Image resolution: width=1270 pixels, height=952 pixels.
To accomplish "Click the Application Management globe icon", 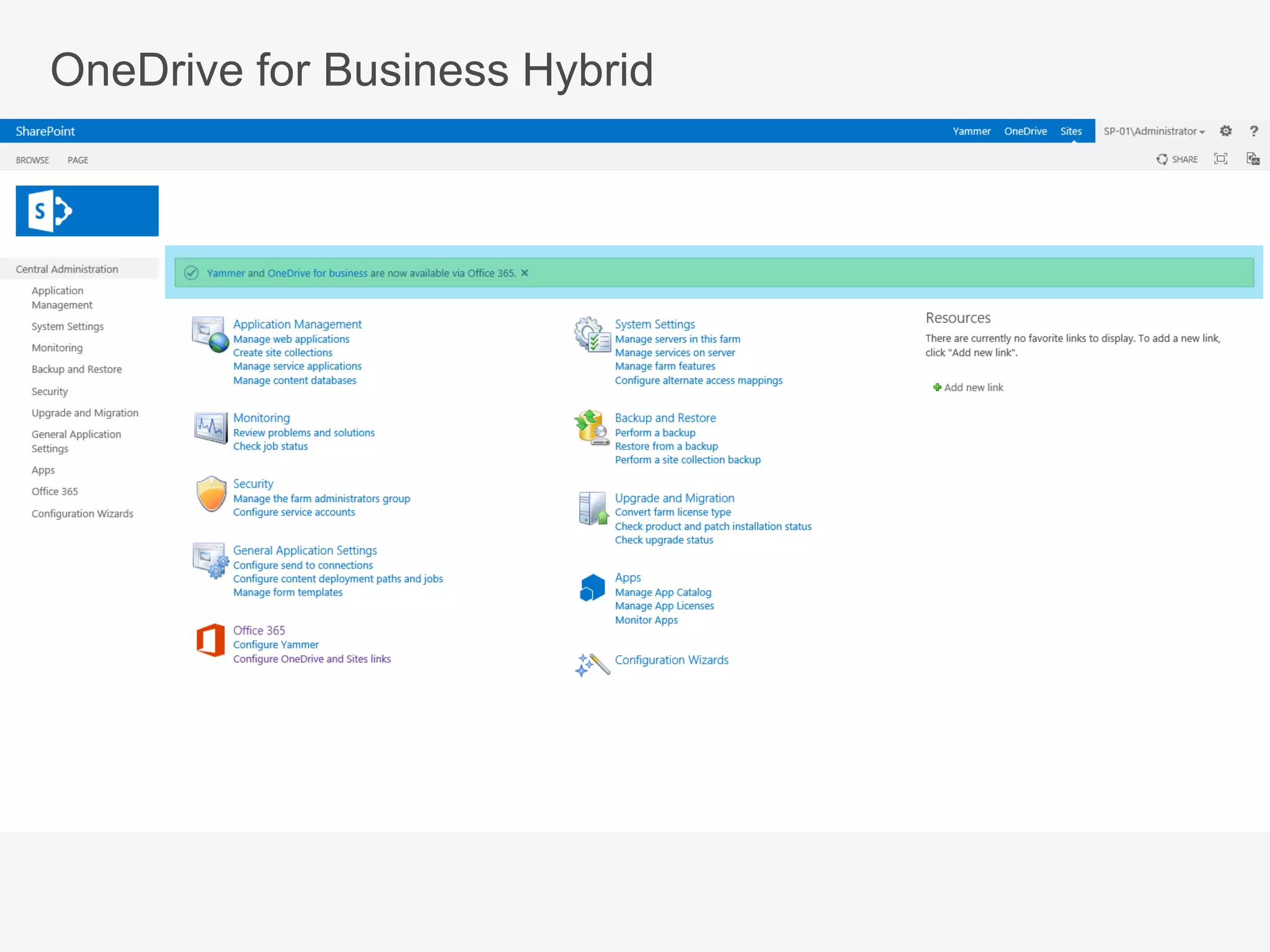I will pos(210,334).
